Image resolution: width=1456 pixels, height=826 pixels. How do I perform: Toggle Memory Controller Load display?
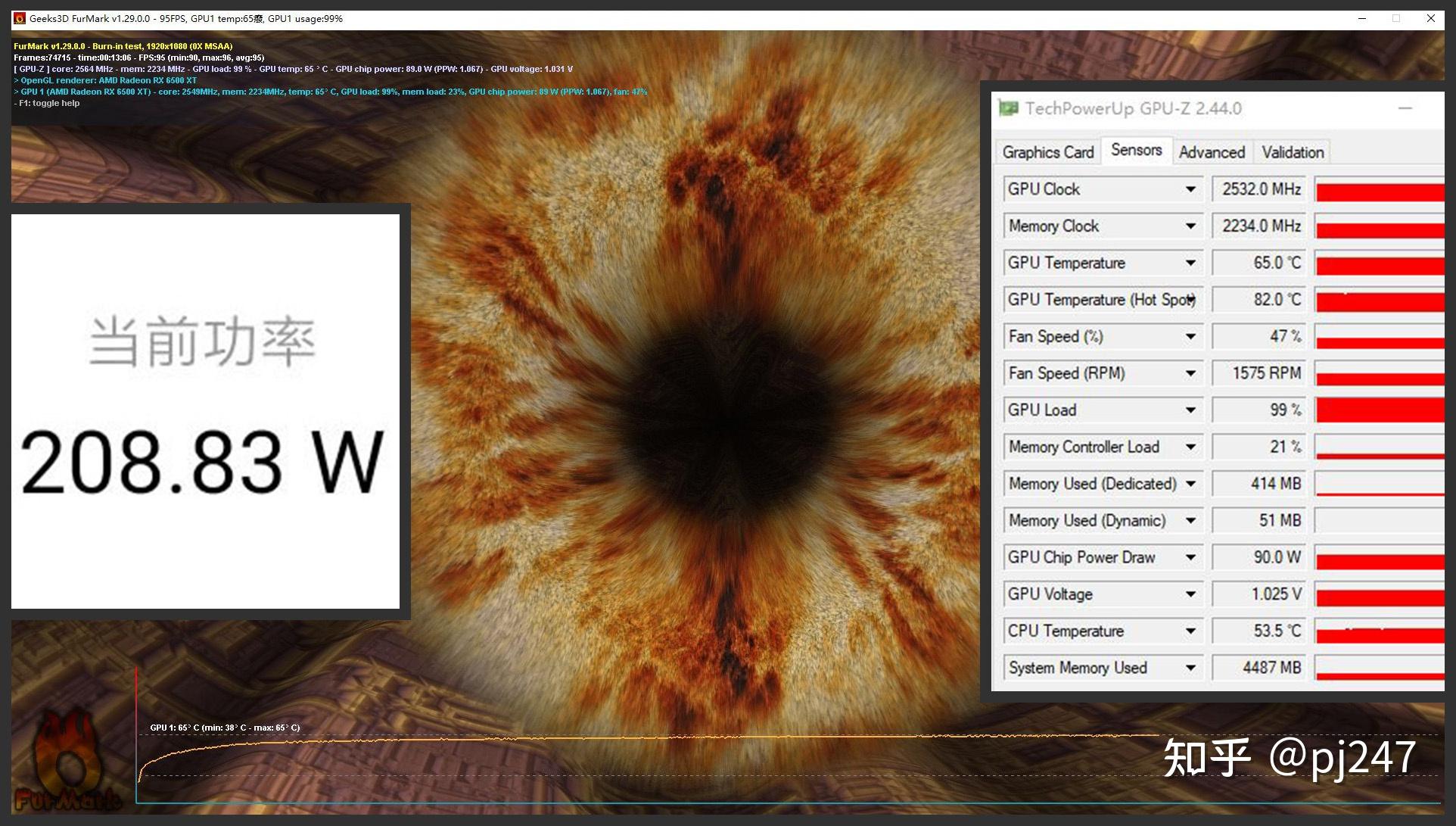coord(1191,447)
